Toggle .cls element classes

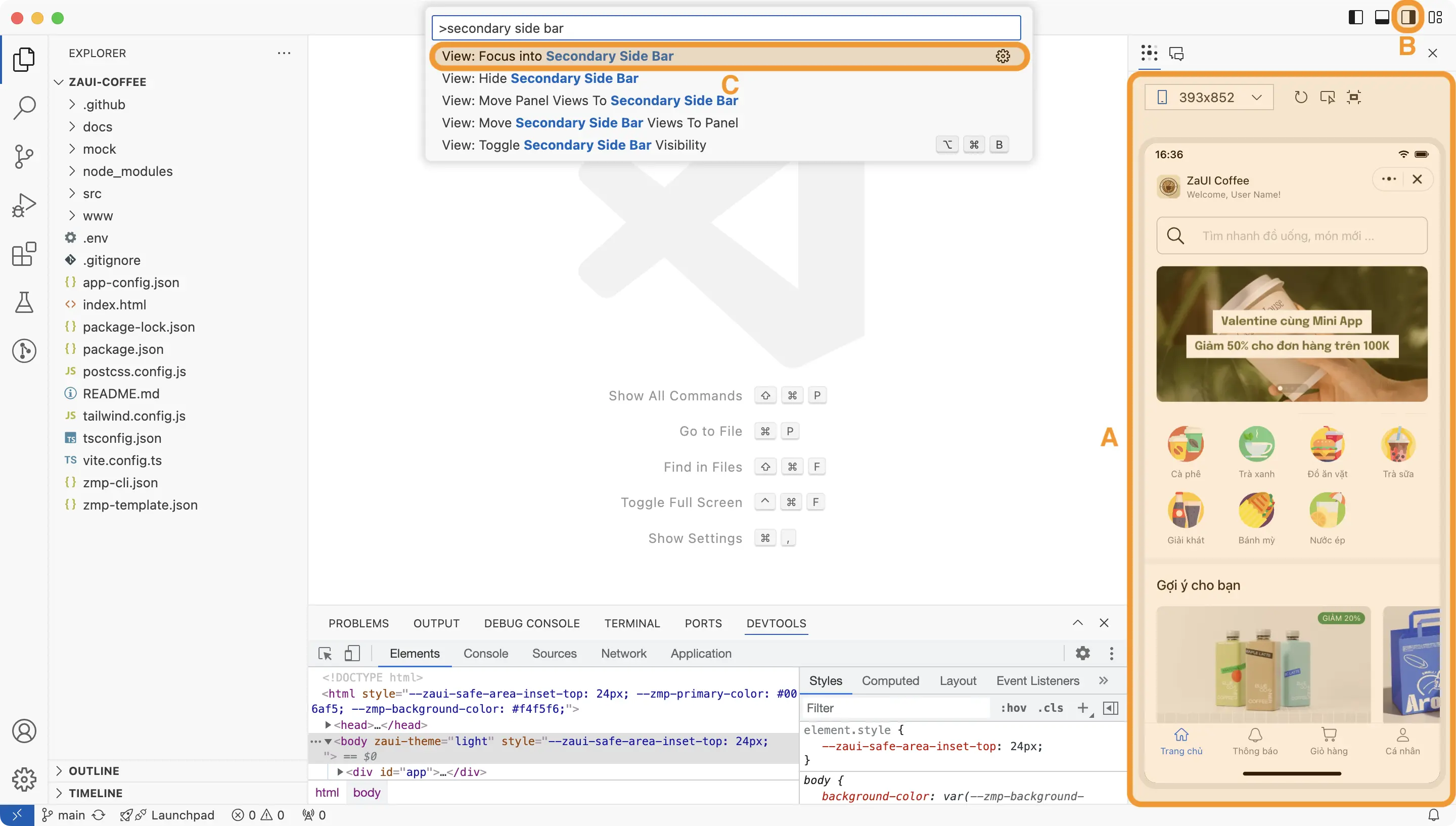point(1050,707)
